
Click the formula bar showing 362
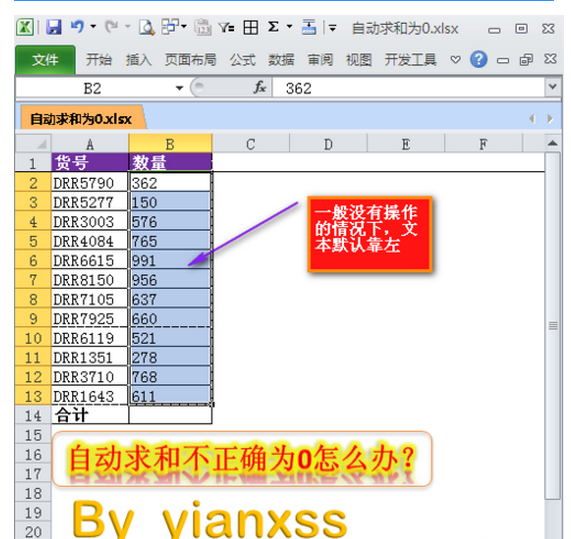(x=409, y=88)
